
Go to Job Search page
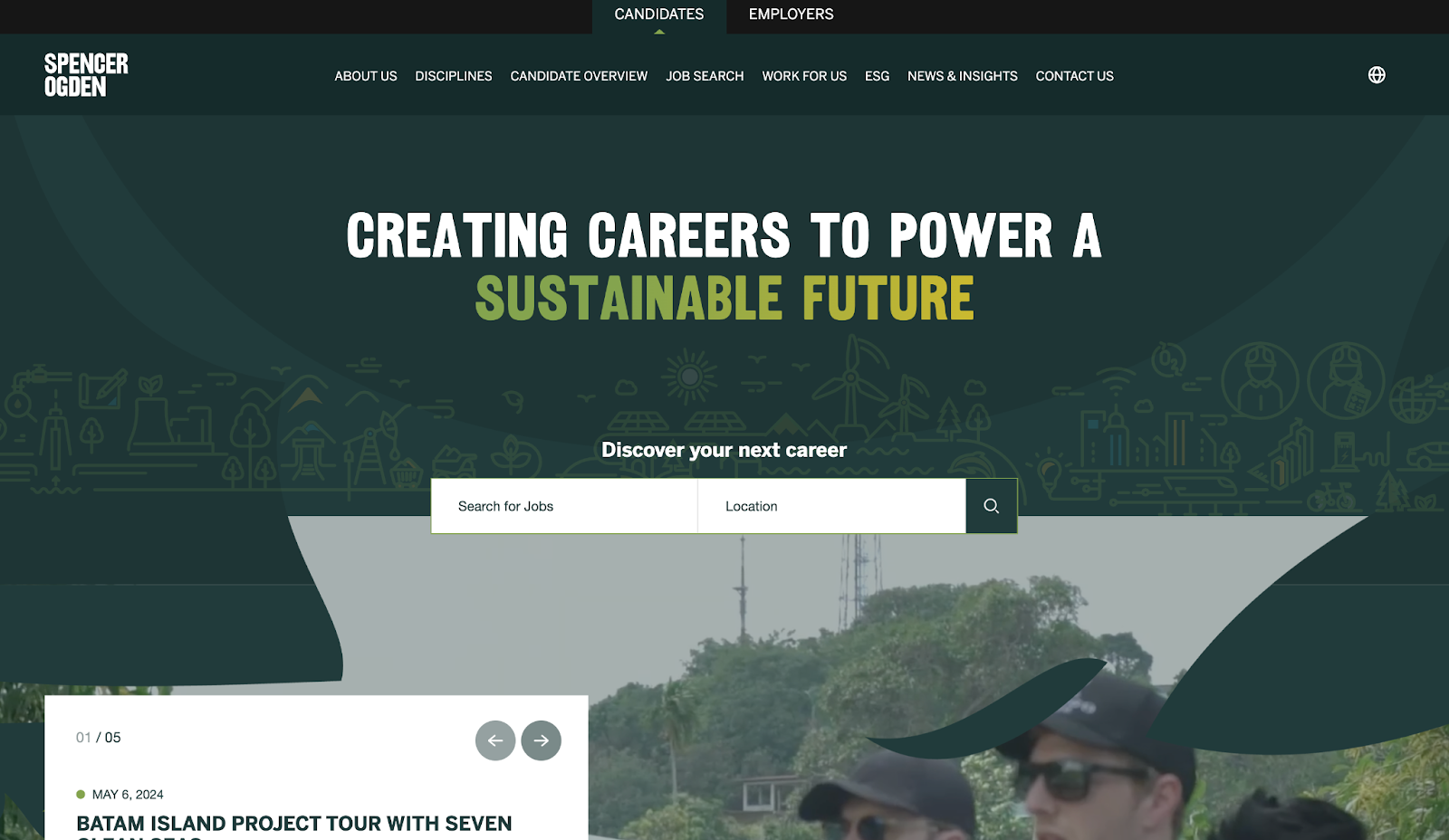point(705,76)
